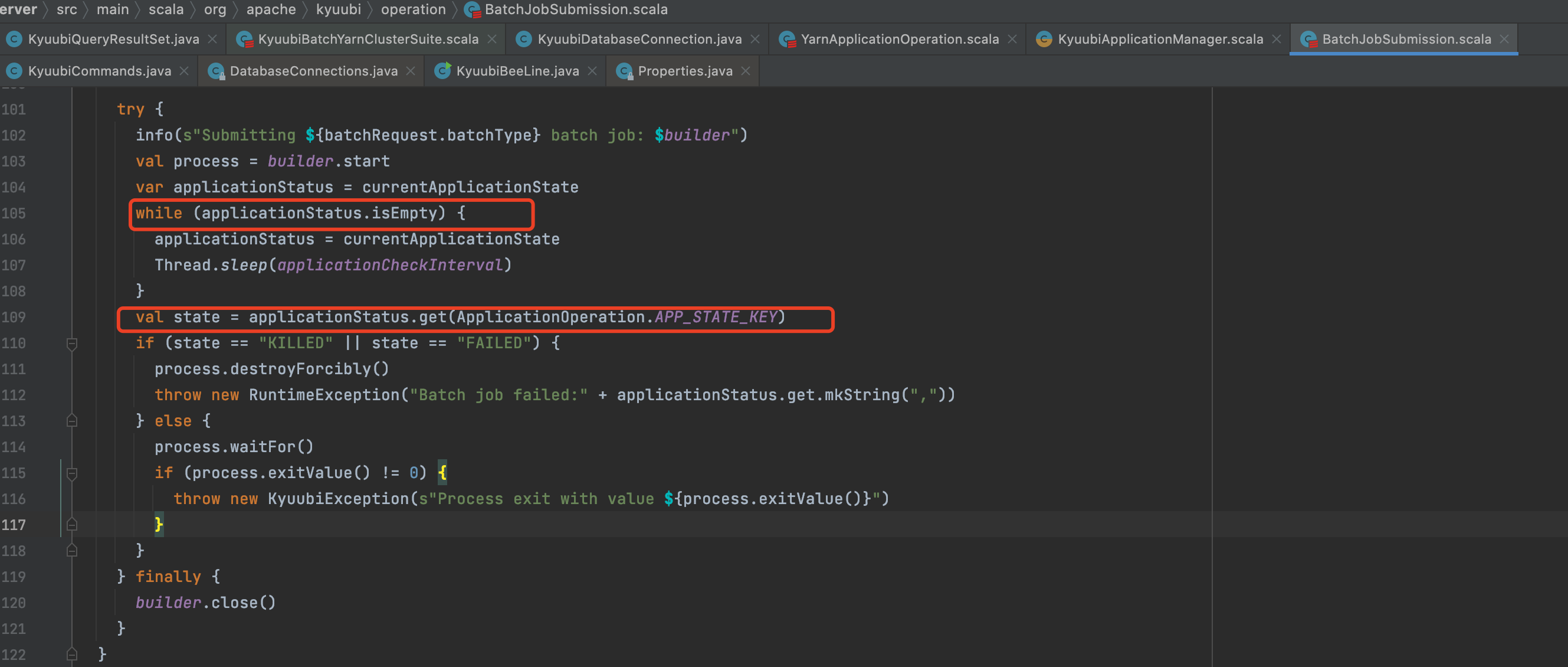Close BatchJobSubmission.scala tab
Viewport: 1568px width, 667px height.
(x=1504, y=39)
